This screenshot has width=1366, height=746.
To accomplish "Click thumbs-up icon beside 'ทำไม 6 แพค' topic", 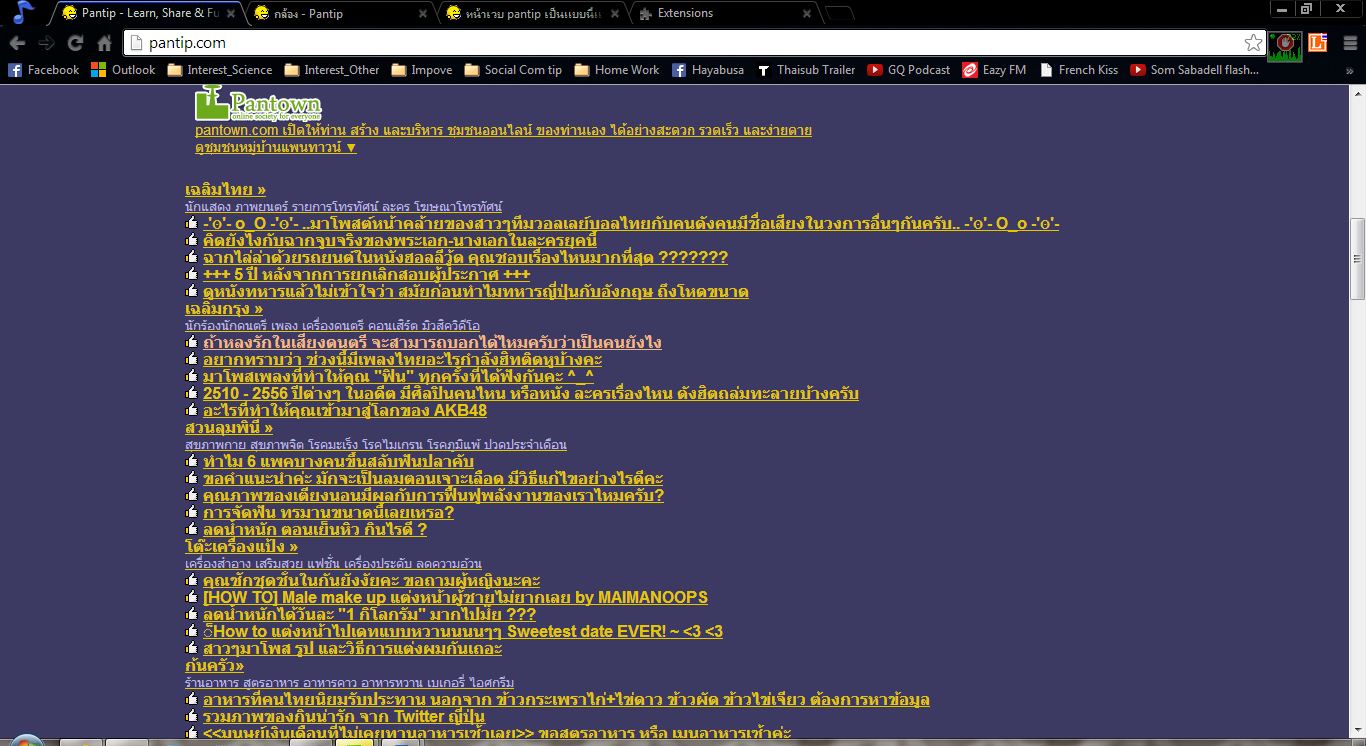I will 192,461.
